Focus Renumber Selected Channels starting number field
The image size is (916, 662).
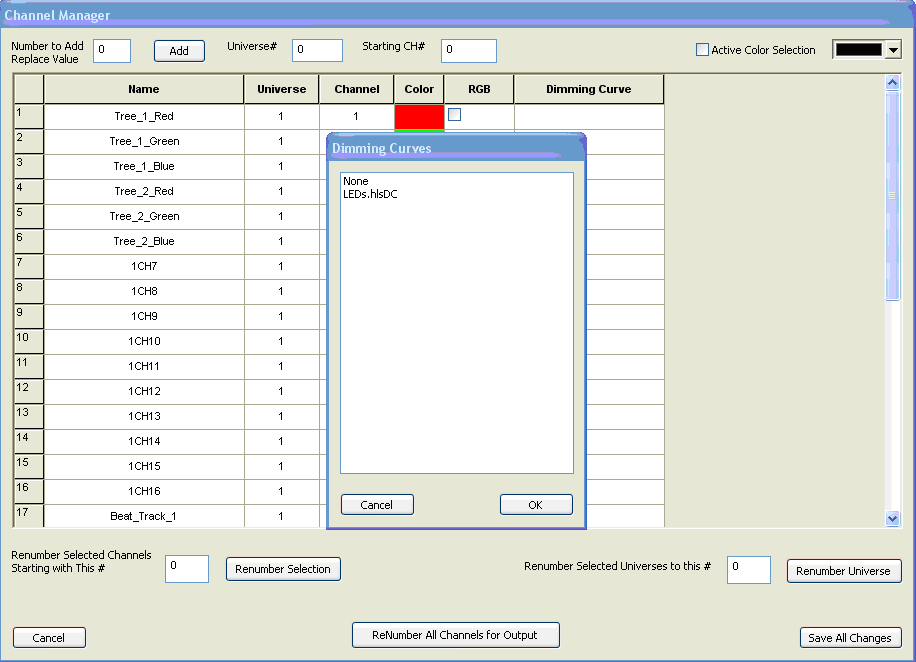coord(187,569)
